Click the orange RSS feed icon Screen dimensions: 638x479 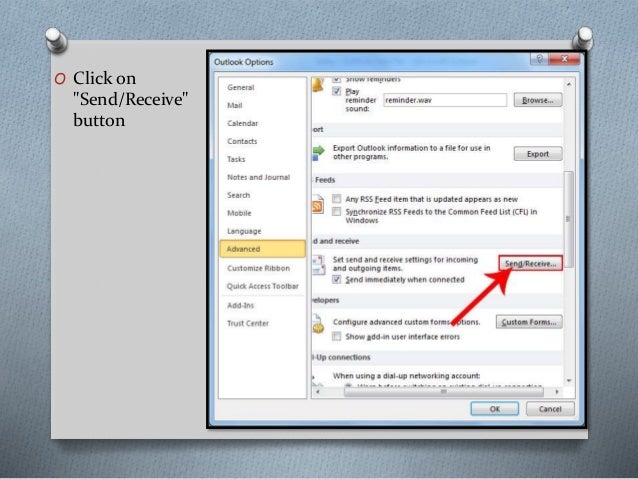[x=318, y=205]
